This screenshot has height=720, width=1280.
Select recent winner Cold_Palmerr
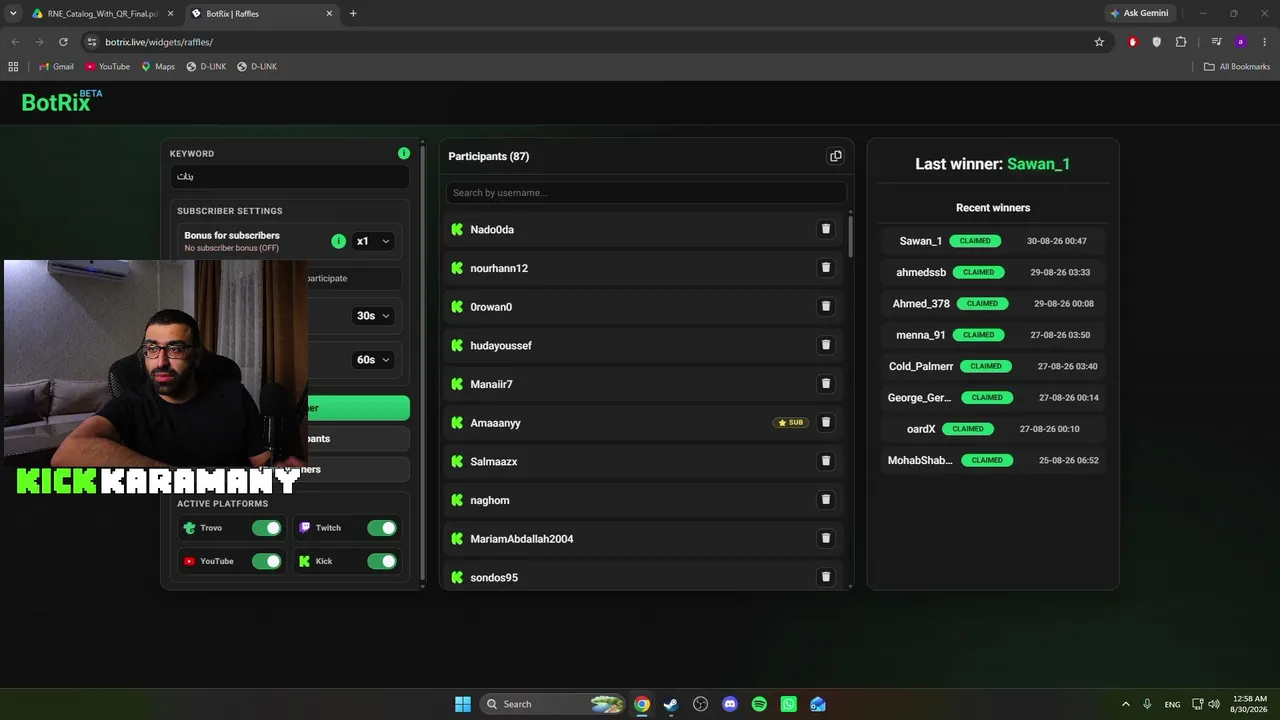(x=921, y=366)
